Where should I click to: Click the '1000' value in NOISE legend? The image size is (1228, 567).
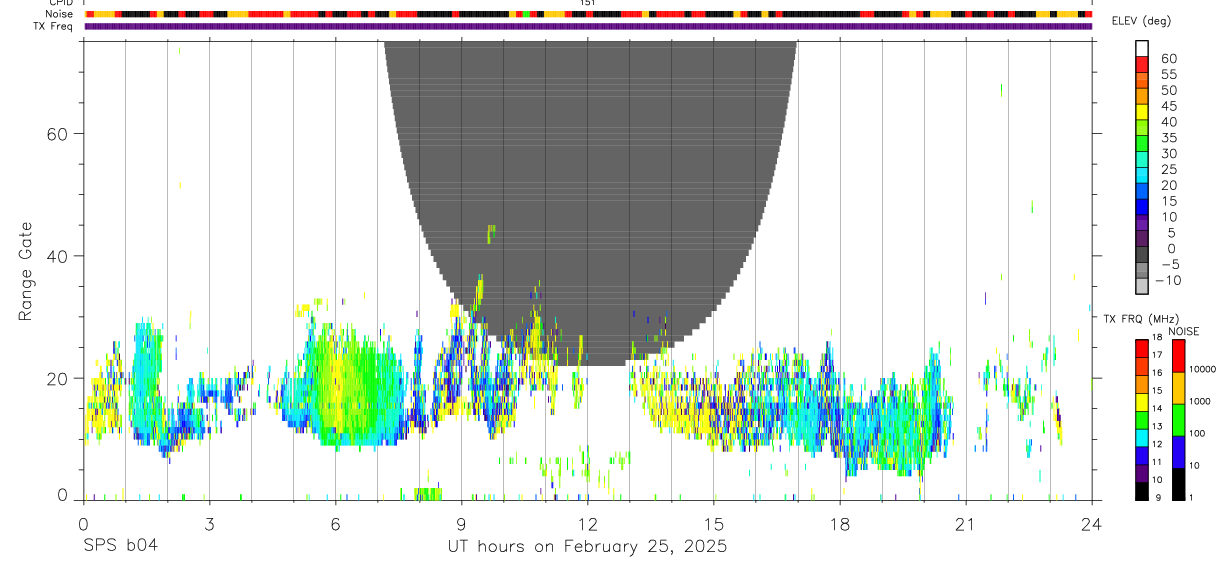pos(1200,401)
